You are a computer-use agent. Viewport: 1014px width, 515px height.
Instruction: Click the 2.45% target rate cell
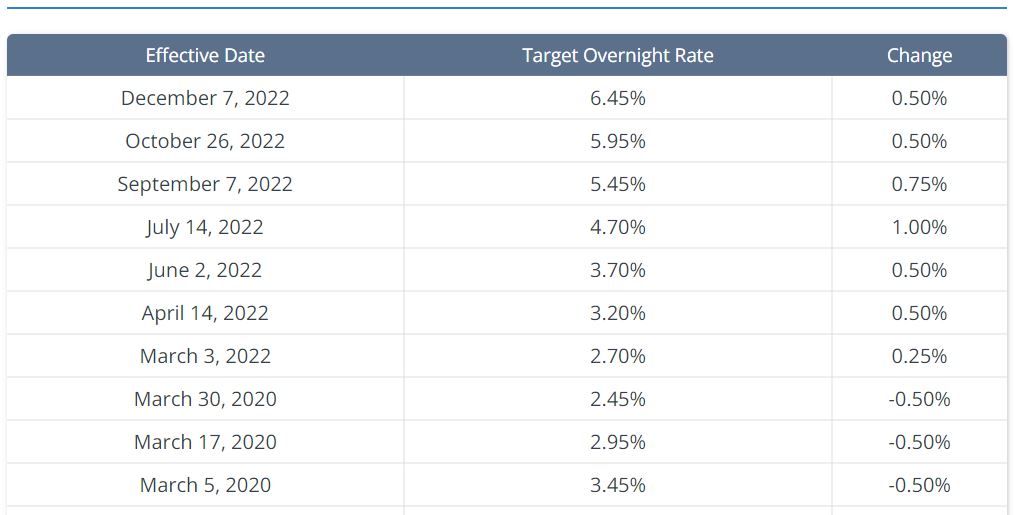[618, 399]
